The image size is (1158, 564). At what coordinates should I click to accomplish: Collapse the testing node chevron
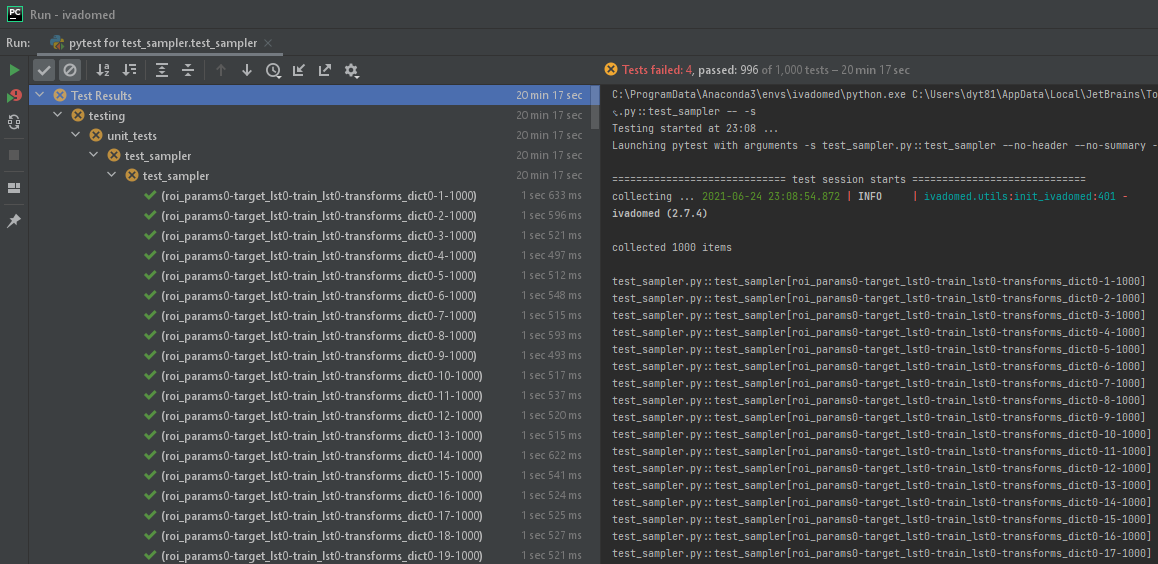[x=58, y=115]
